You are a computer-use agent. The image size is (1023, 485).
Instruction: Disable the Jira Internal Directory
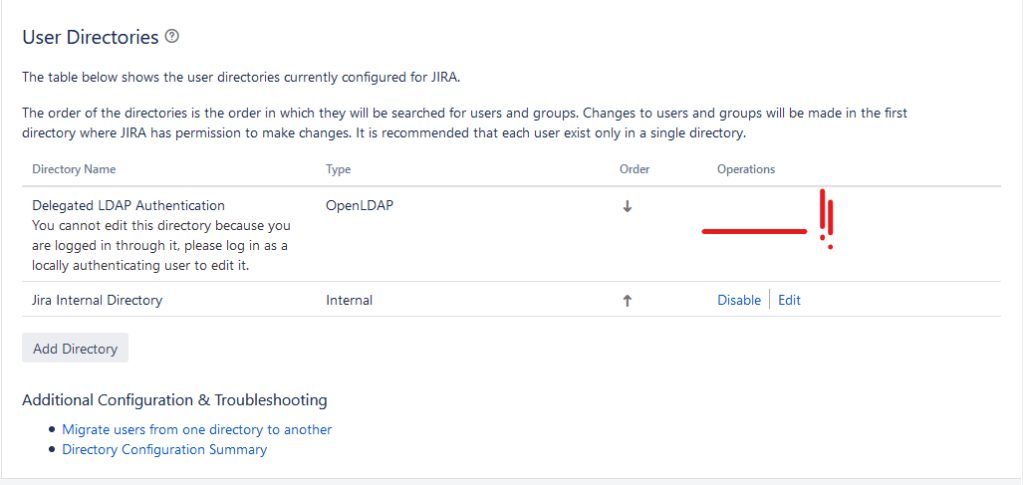click(738, 300)
